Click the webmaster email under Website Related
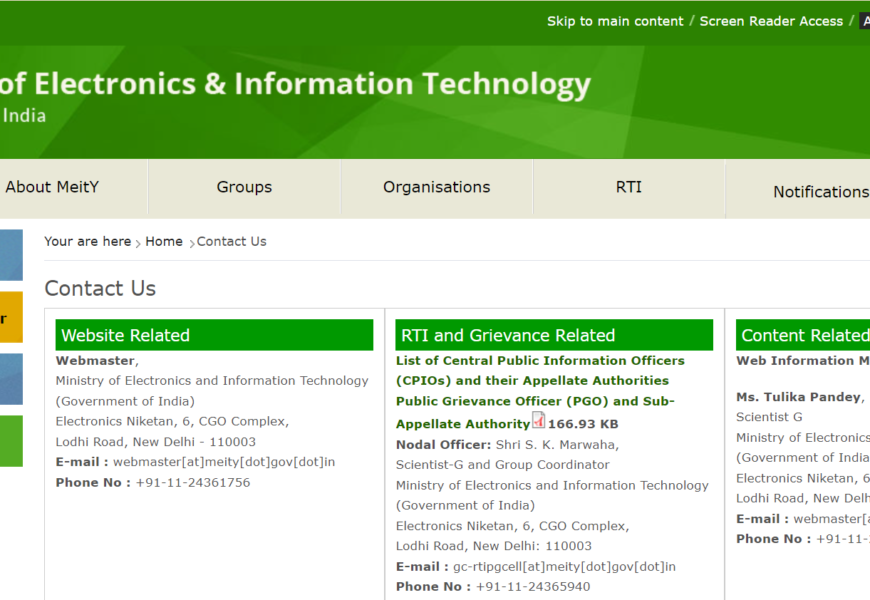This screenshot has height=600, width=870. pyautogui.click(x=224, y=462)
